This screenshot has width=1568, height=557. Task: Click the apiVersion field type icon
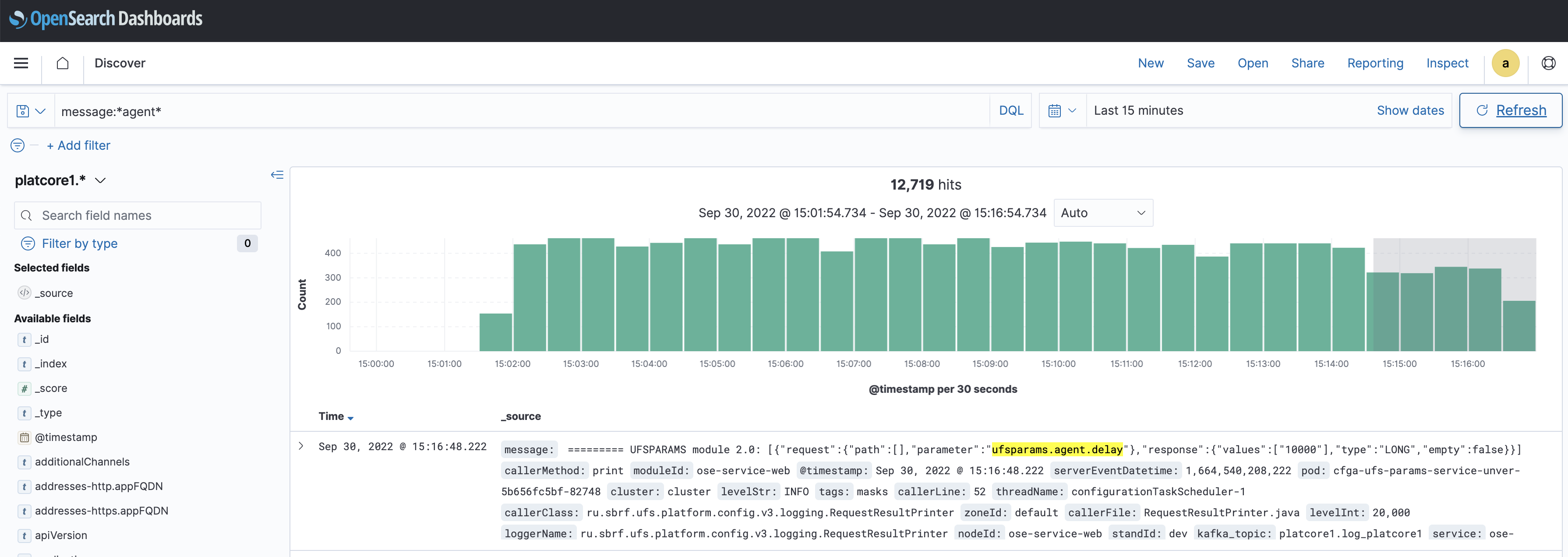tap(25, 536)
